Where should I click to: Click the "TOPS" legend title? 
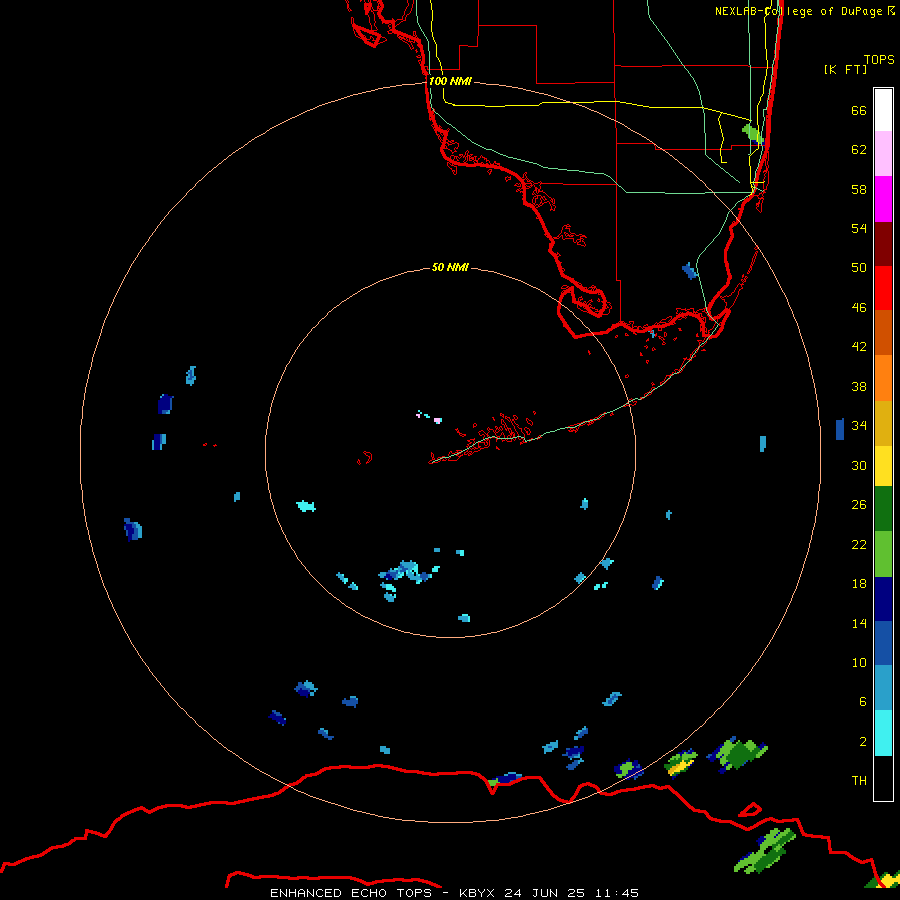pos(879,59)
